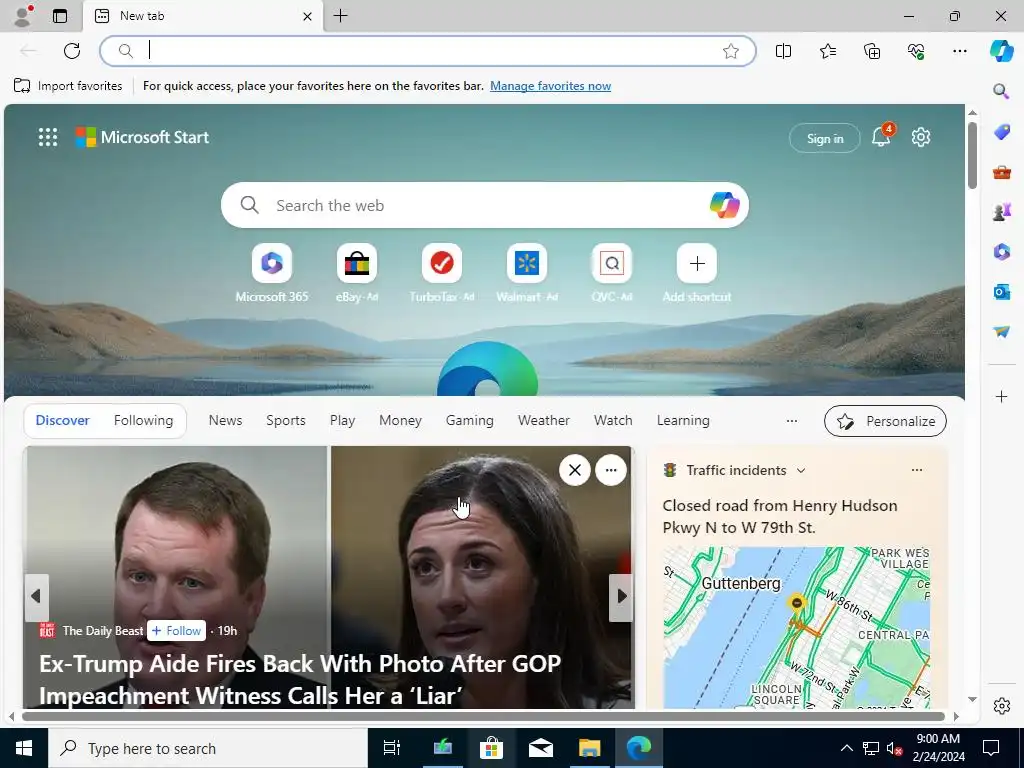Viewport: 1024px width, 768px height.
Task: Click Personalize button
Action: [885, 421]
